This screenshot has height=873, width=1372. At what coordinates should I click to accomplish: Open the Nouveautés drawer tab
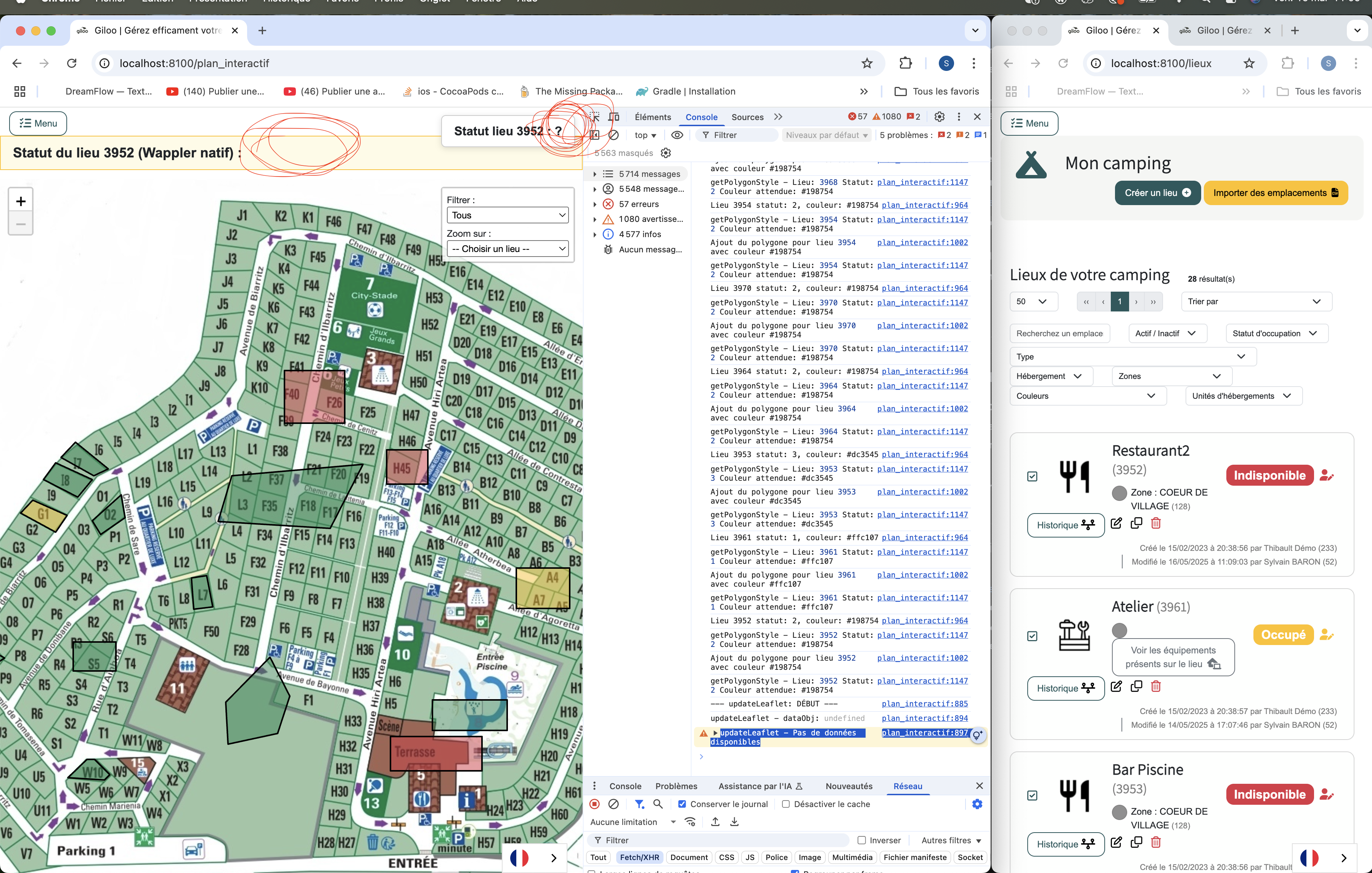(x=848, y=786)
